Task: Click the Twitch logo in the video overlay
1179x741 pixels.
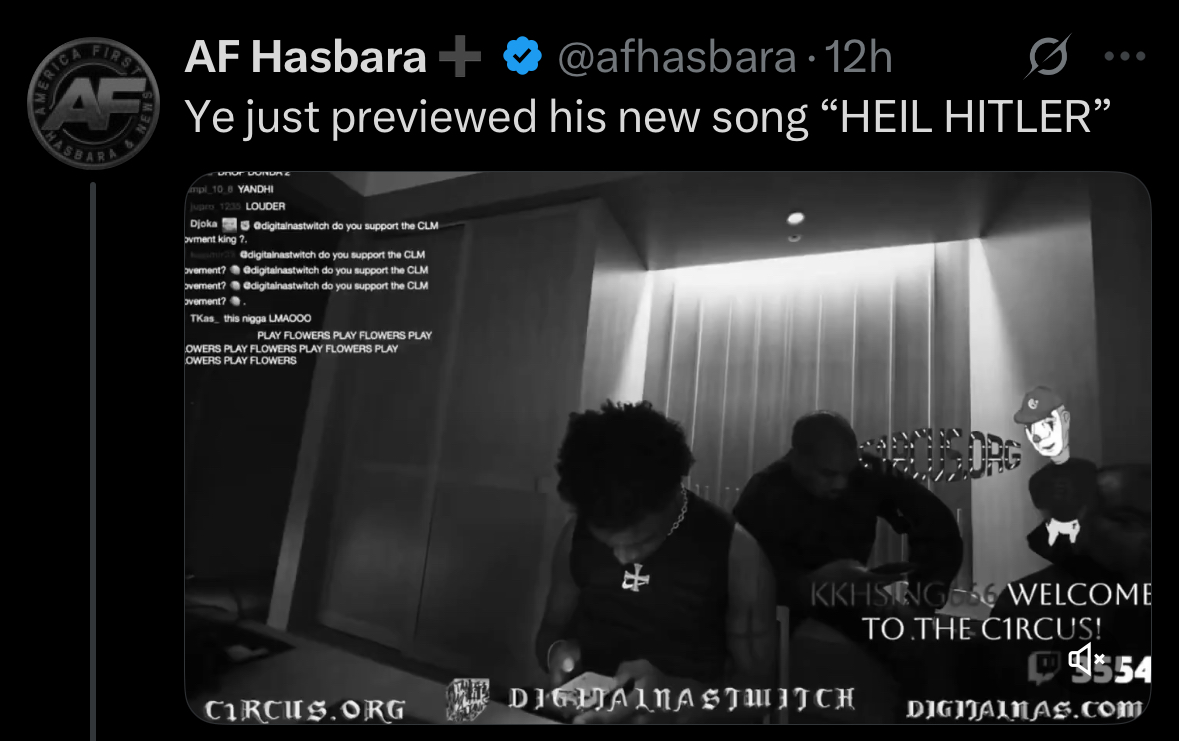Action: pos(1046,664)
